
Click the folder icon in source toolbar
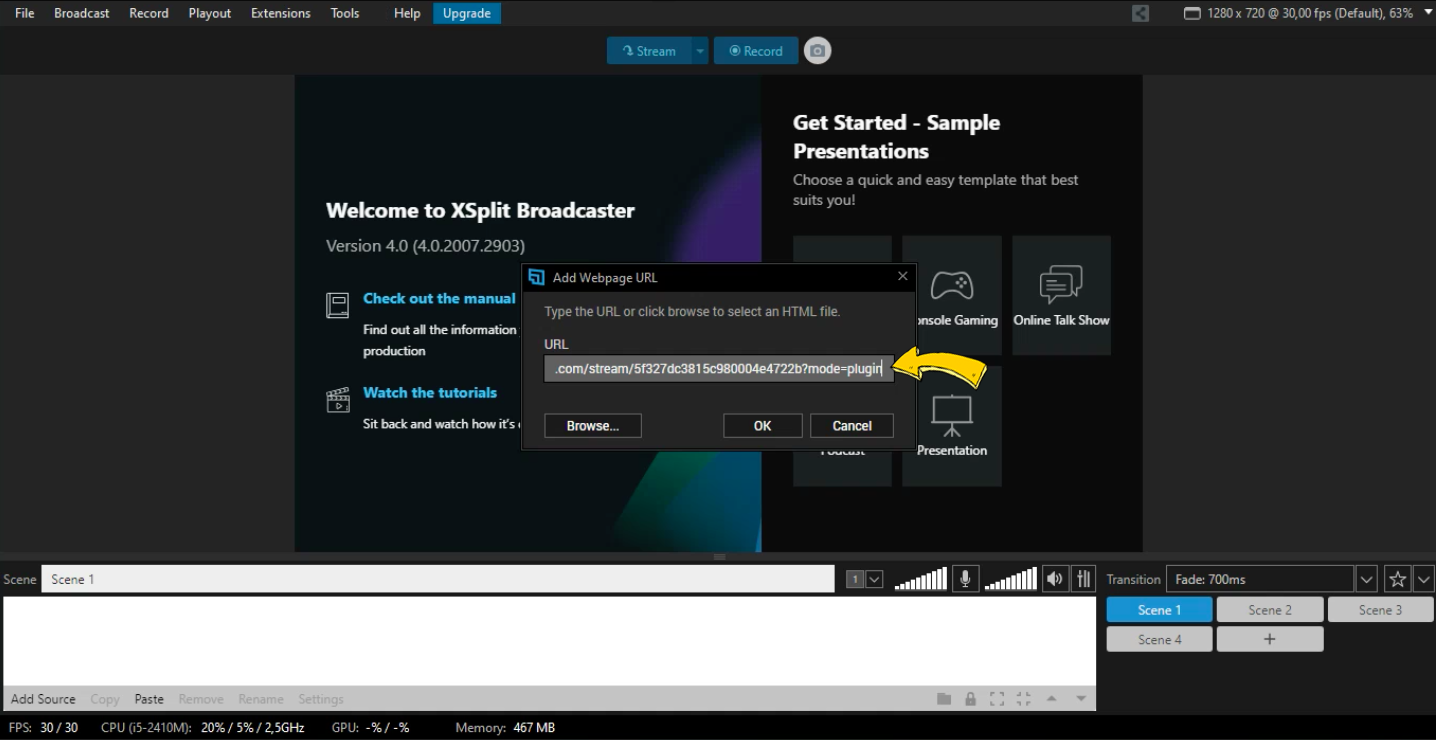coord(944,699)
